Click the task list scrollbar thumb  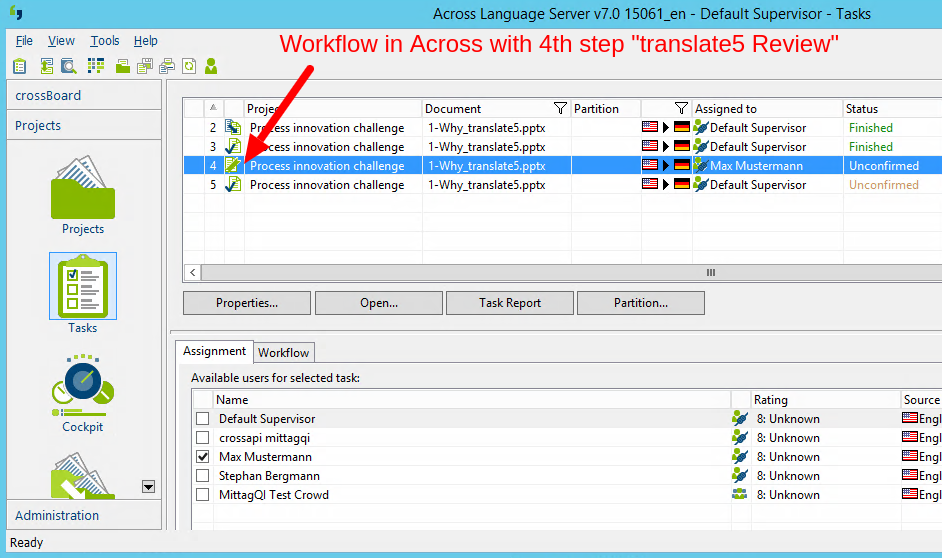[710, 272]
